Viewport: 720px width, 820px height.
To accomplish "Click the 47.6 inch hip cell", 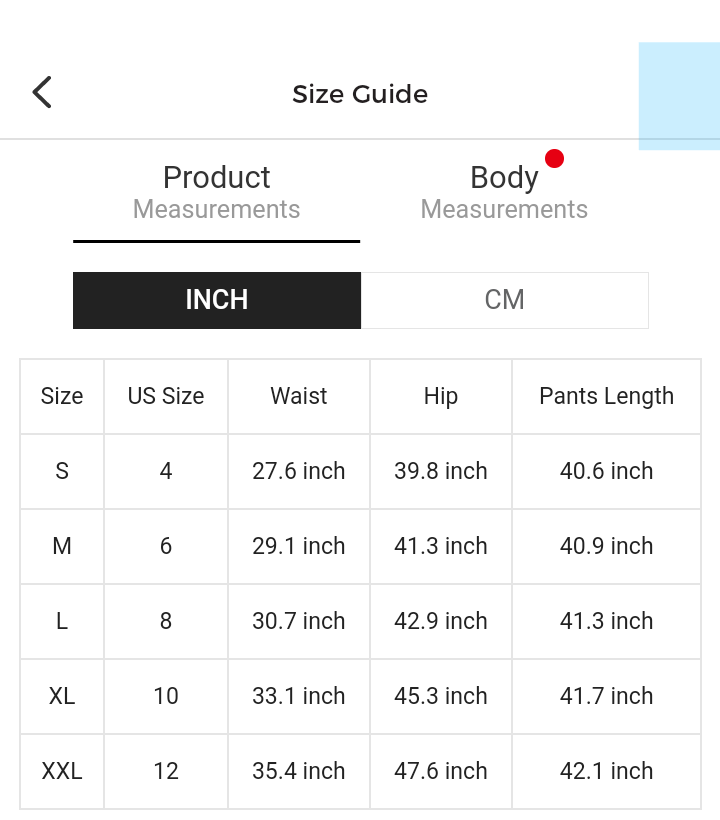I will tap(441, 771).
